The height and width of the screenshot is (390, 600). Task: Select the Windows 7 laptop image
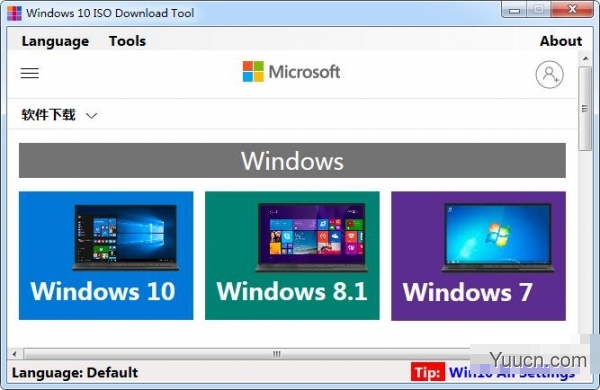click(497, 238)
